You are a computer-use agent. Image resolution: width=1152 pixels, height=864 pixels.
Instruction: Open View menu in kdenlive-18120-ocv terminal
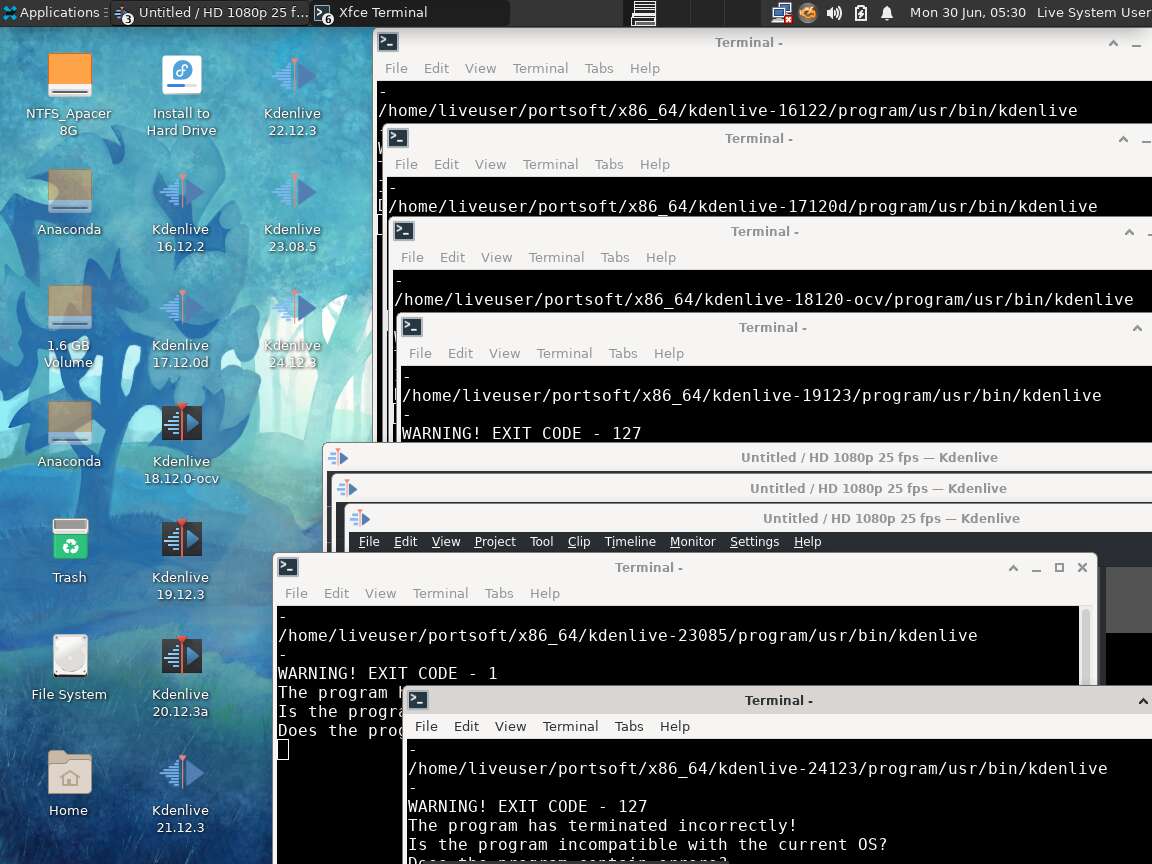click(497, 257)
